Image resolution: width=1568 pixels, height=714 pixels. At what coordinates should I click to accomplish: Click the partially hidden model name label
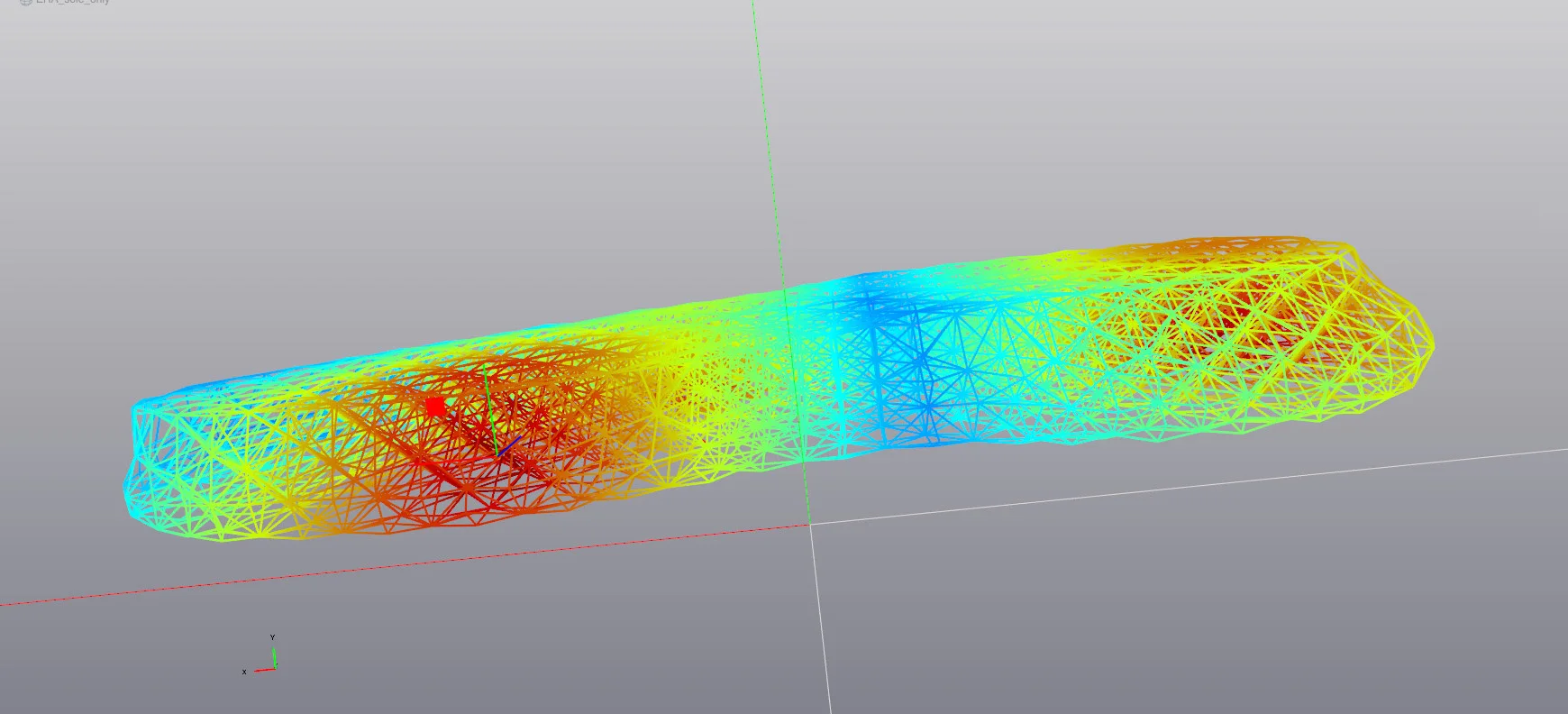tap(73, 2)
